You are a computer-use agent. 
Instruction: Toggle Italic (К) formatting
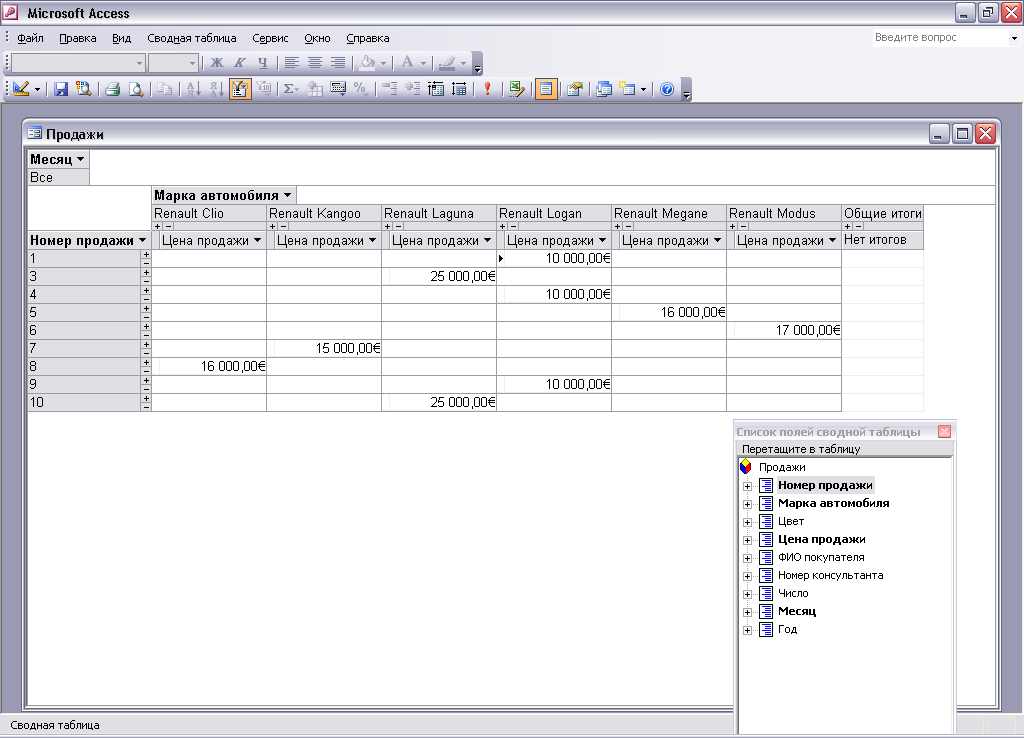[240, 63]
